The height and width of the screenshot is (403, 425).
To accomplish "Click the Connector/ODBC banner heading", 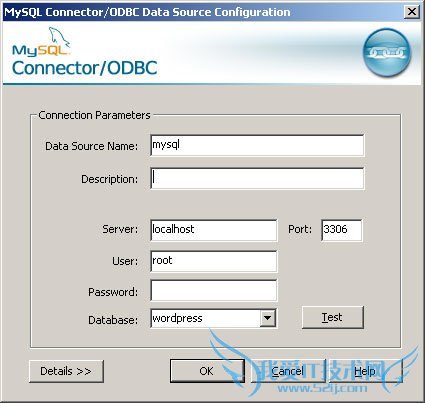I will tap(85, 68).
